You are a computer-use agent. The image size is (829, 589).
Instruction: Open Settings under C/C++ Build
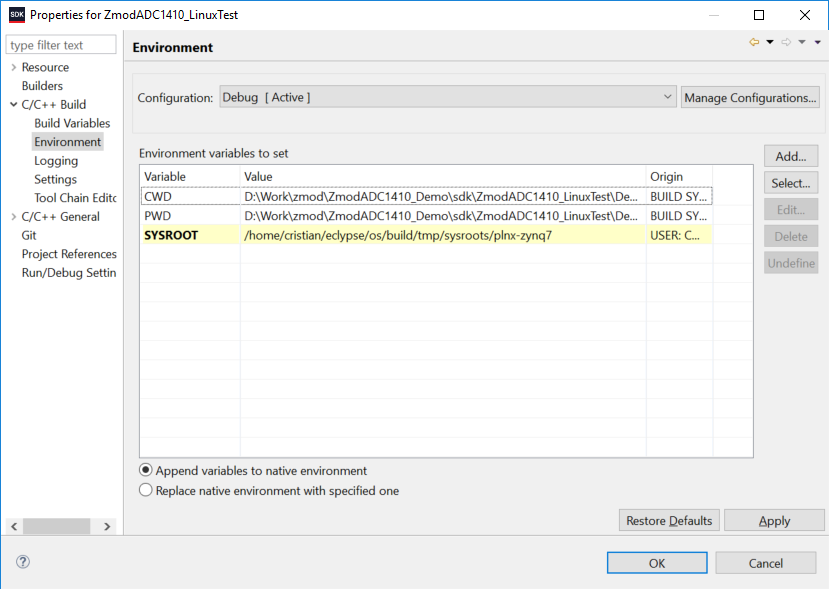pyautogui.click(x=56, y=179)
